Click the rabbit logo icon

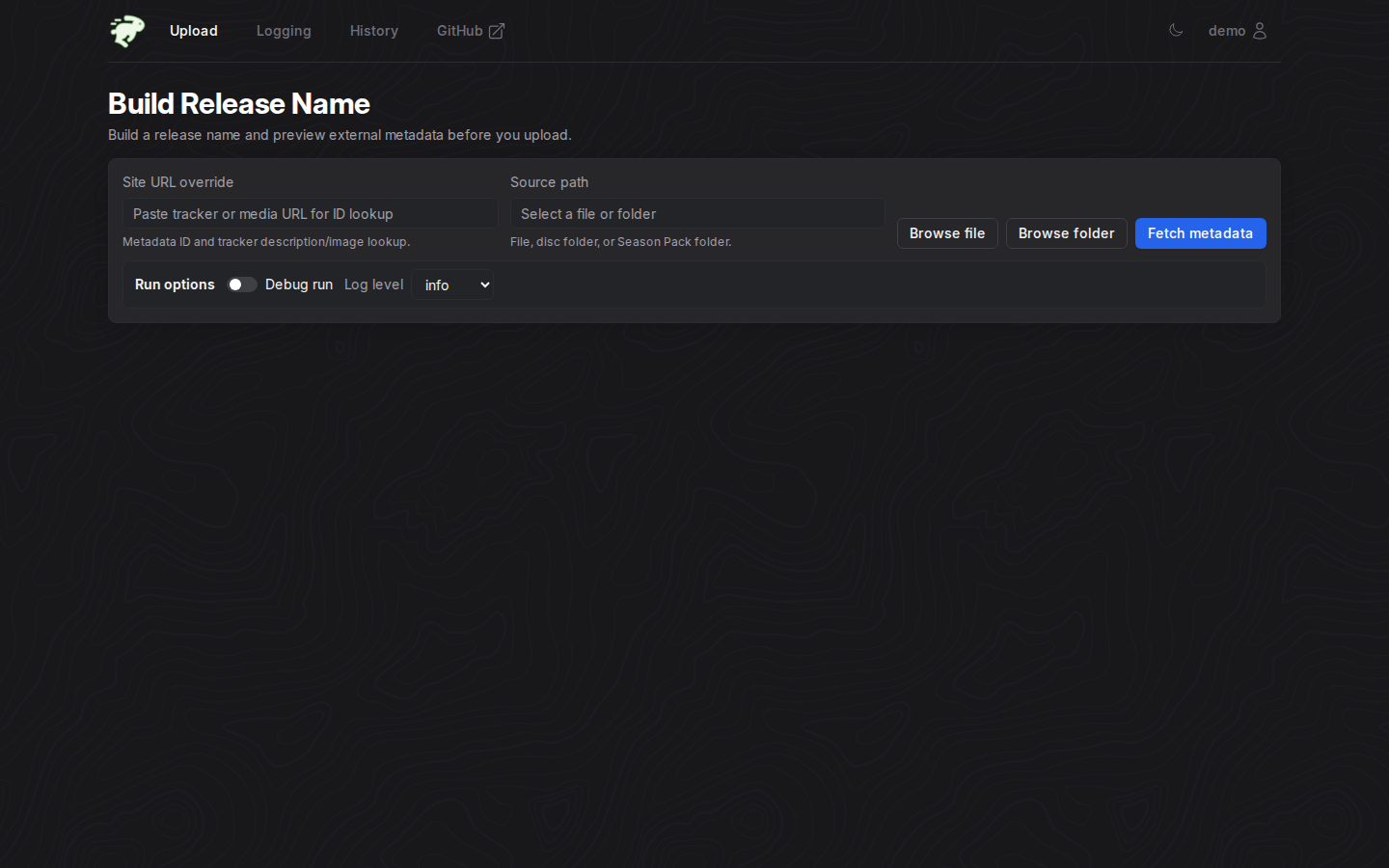coord(127,31)
